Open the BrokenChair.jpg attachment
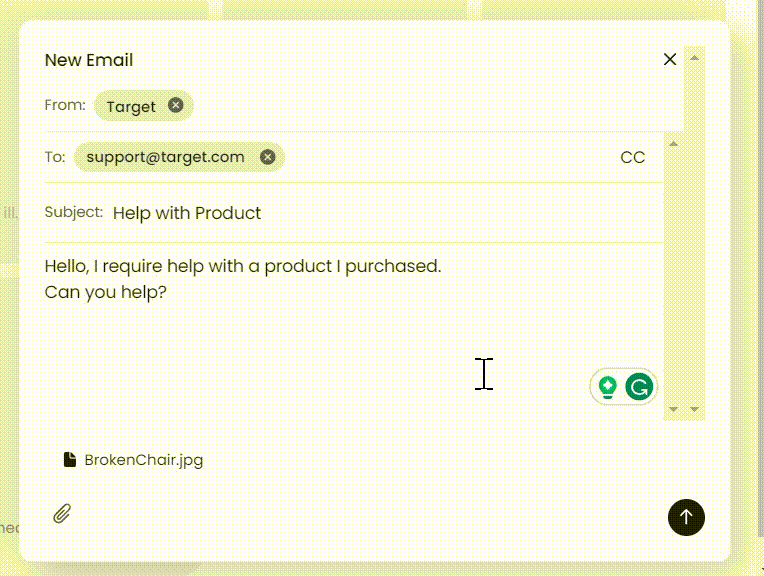The height and width of the screenshot is (576, 764). (x=143, y=460)
